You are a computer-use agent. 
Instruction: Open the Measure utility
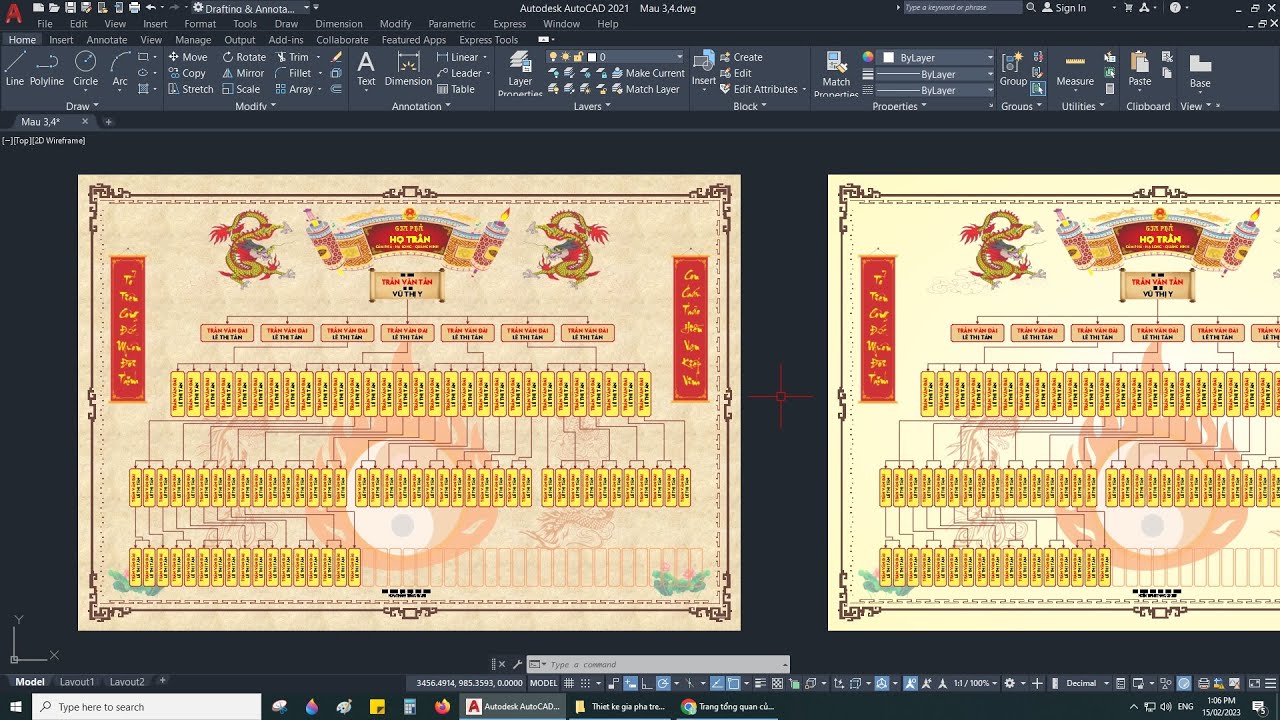[1075, 69]
